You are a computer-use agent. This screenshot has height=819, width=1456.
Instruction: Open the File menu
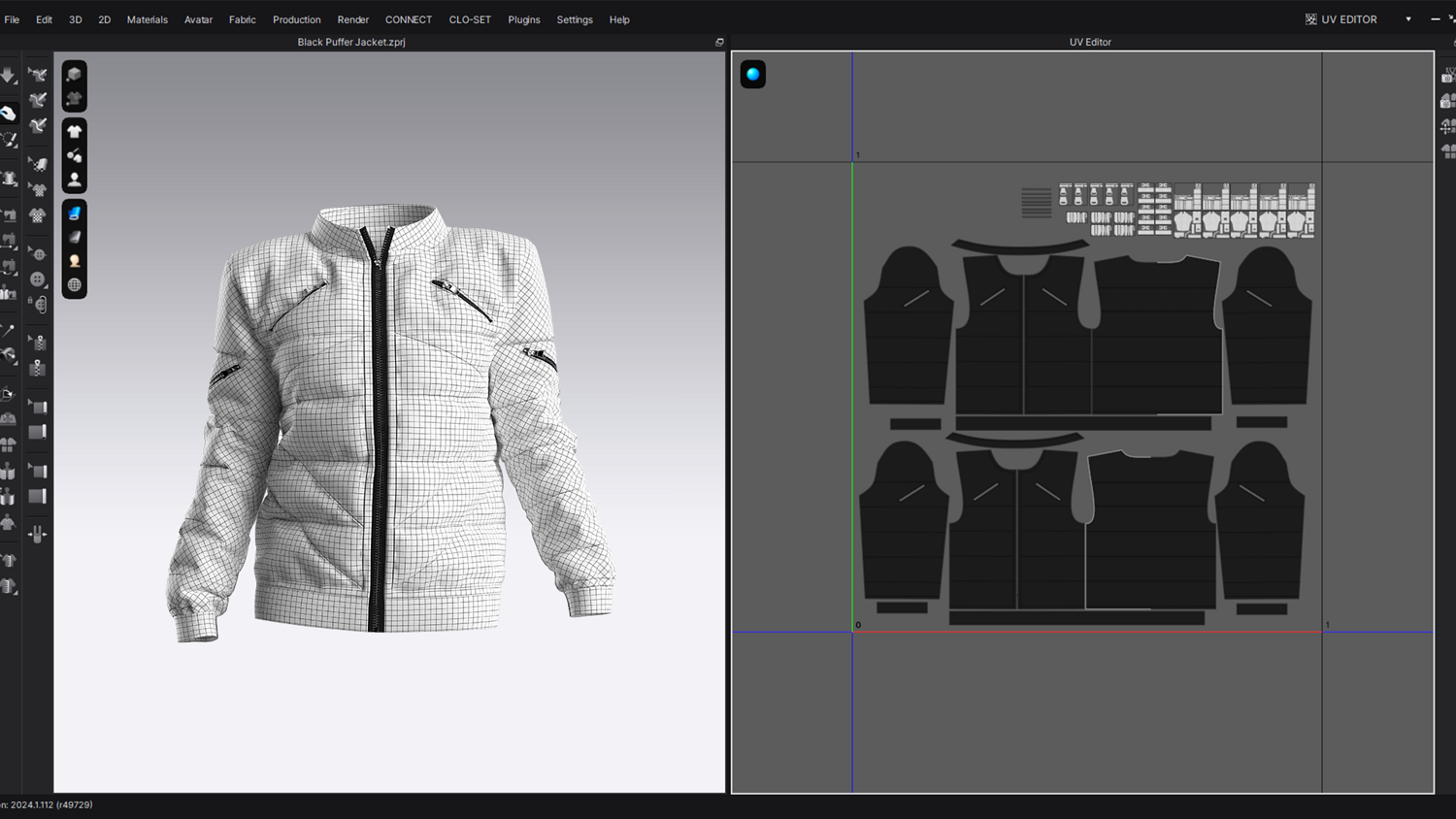coord(12,19)
